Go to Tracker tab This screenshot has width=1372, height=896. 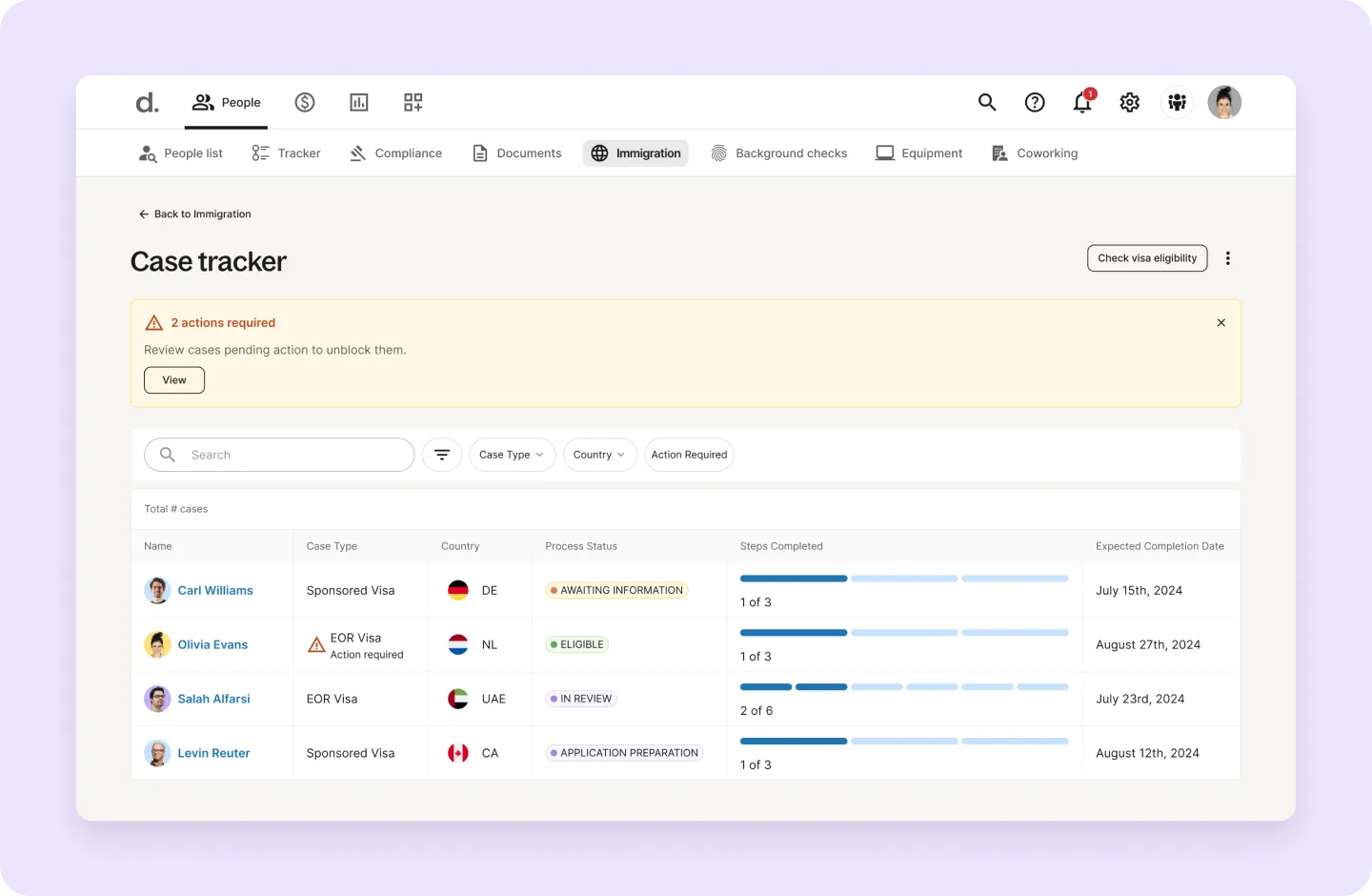coord(286,153)
